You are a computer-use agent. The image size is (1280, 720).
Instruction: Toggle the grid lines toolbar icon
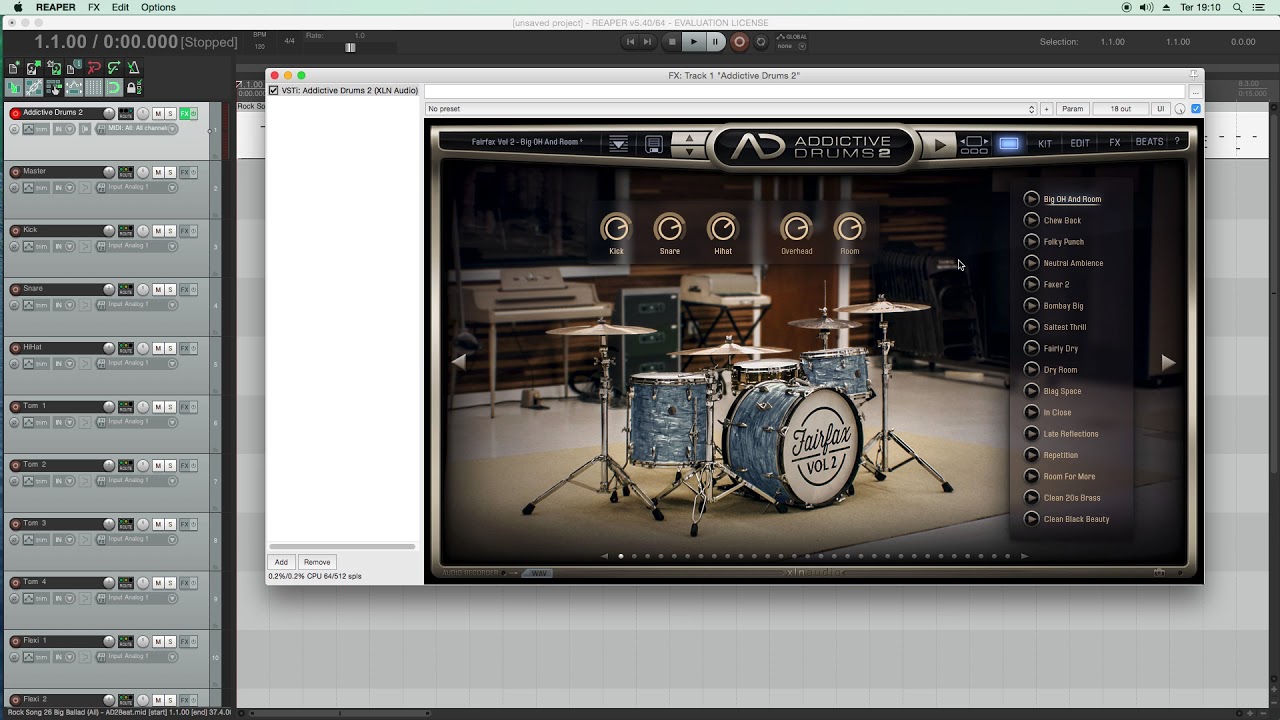[94, 88]
